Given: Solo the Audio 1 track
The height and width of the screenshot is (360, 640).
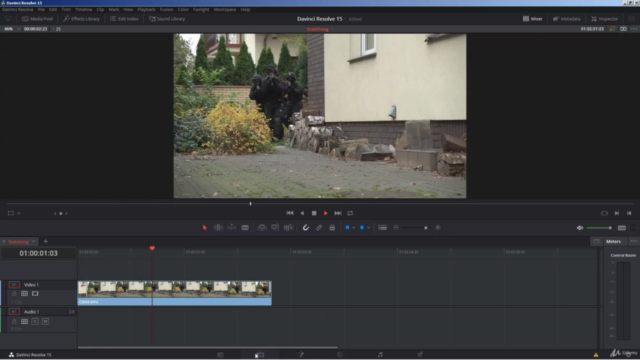Looking at the screenshot, I should click(35, 322).
